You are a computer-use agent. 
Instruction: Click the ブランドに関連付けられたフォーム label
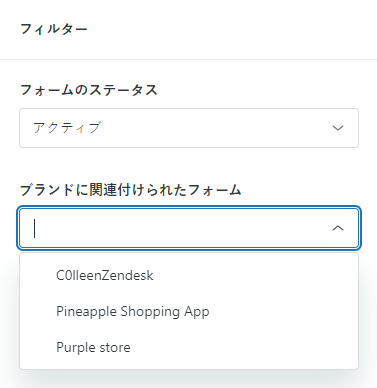[130, 190]
